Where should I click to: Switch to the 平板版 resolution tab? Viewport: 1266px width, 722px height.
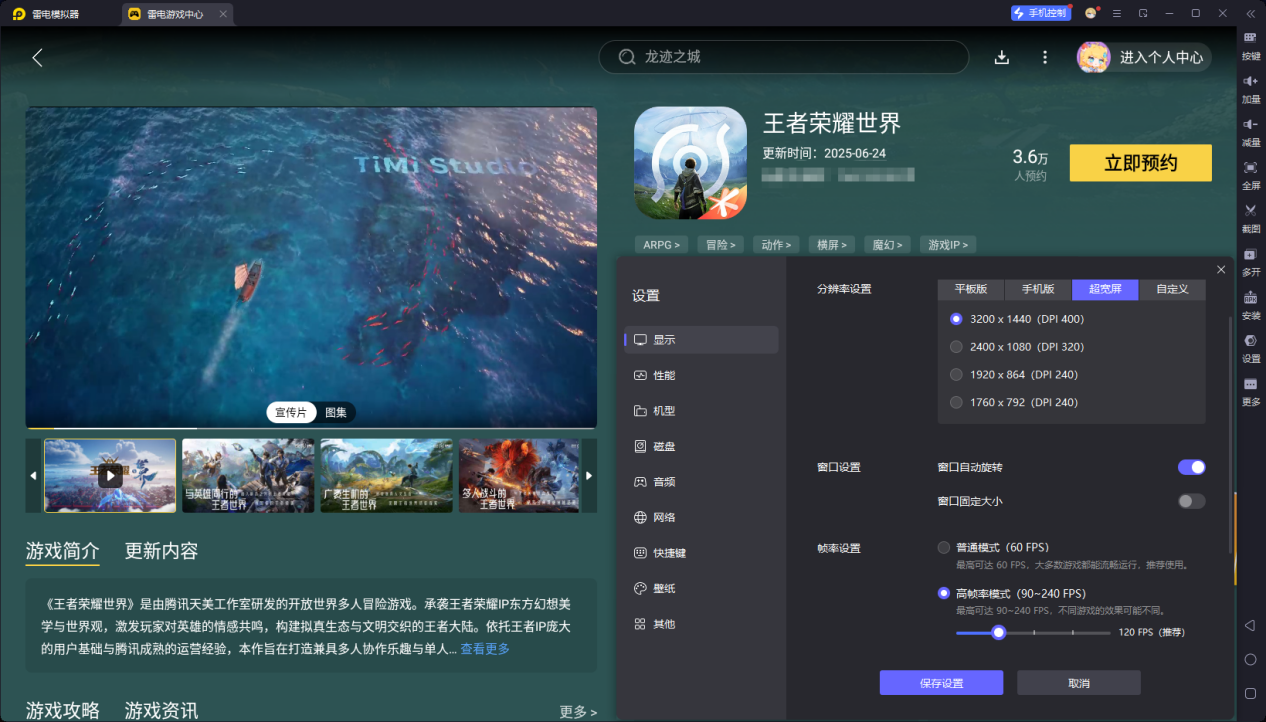(x=970, y=289)
